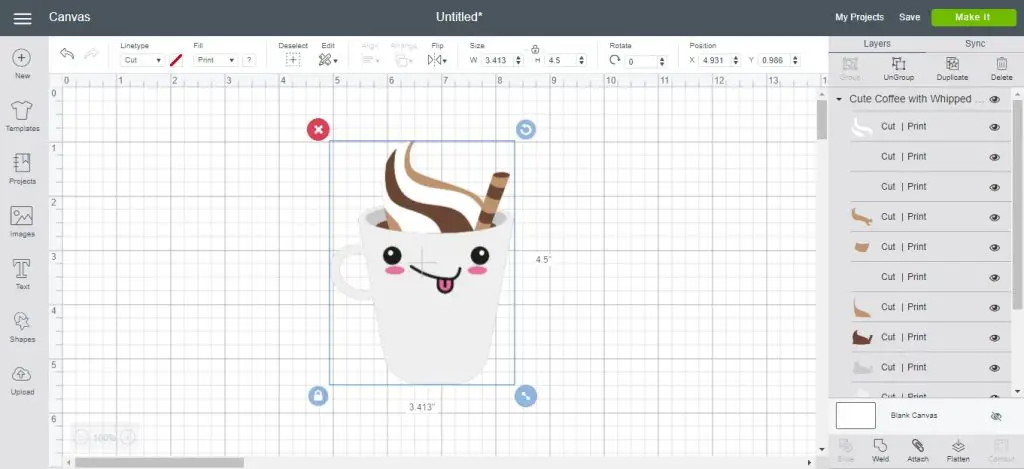This screenshot has width=1024, height=469.
Task: Hide the Cute Coffee group layer
Action: point(995,99)
